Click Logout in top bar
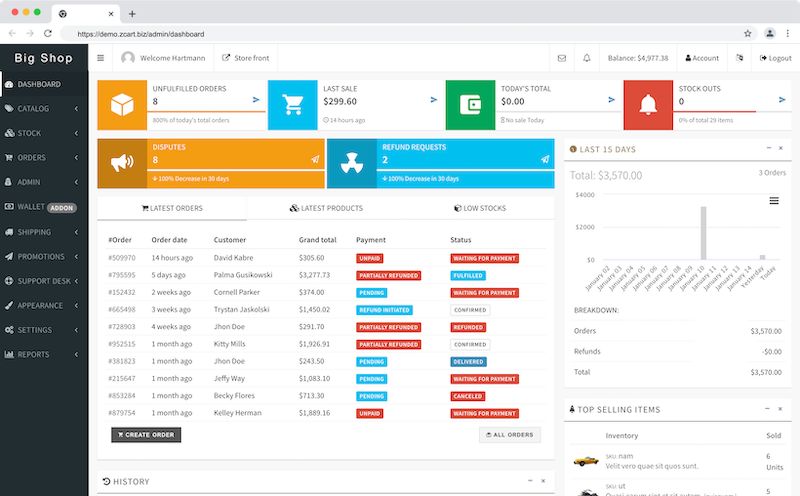The height and width of the screenshot is (496, 800). 776,58
